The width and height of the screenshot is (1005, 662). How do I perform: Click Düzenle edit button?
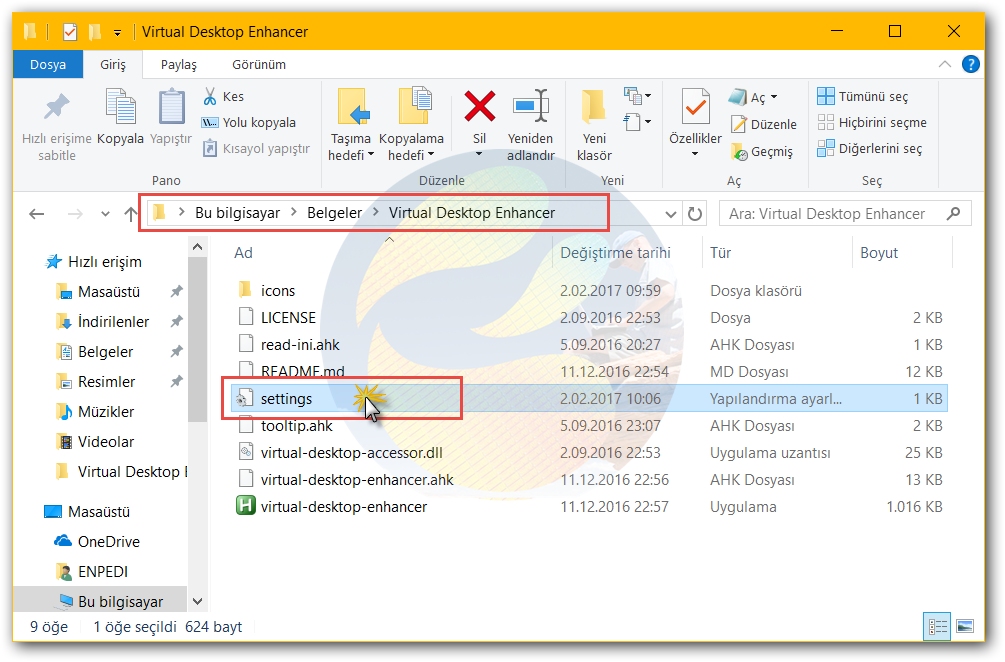pyautogui.click(x=763, y=124)
